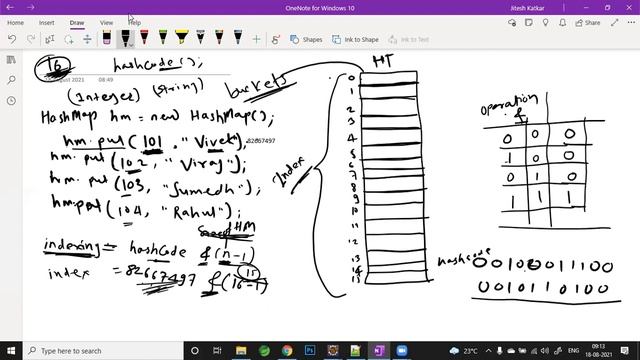
Task: Open the Sticky Notes feed icon
Action: click(529, 23)
